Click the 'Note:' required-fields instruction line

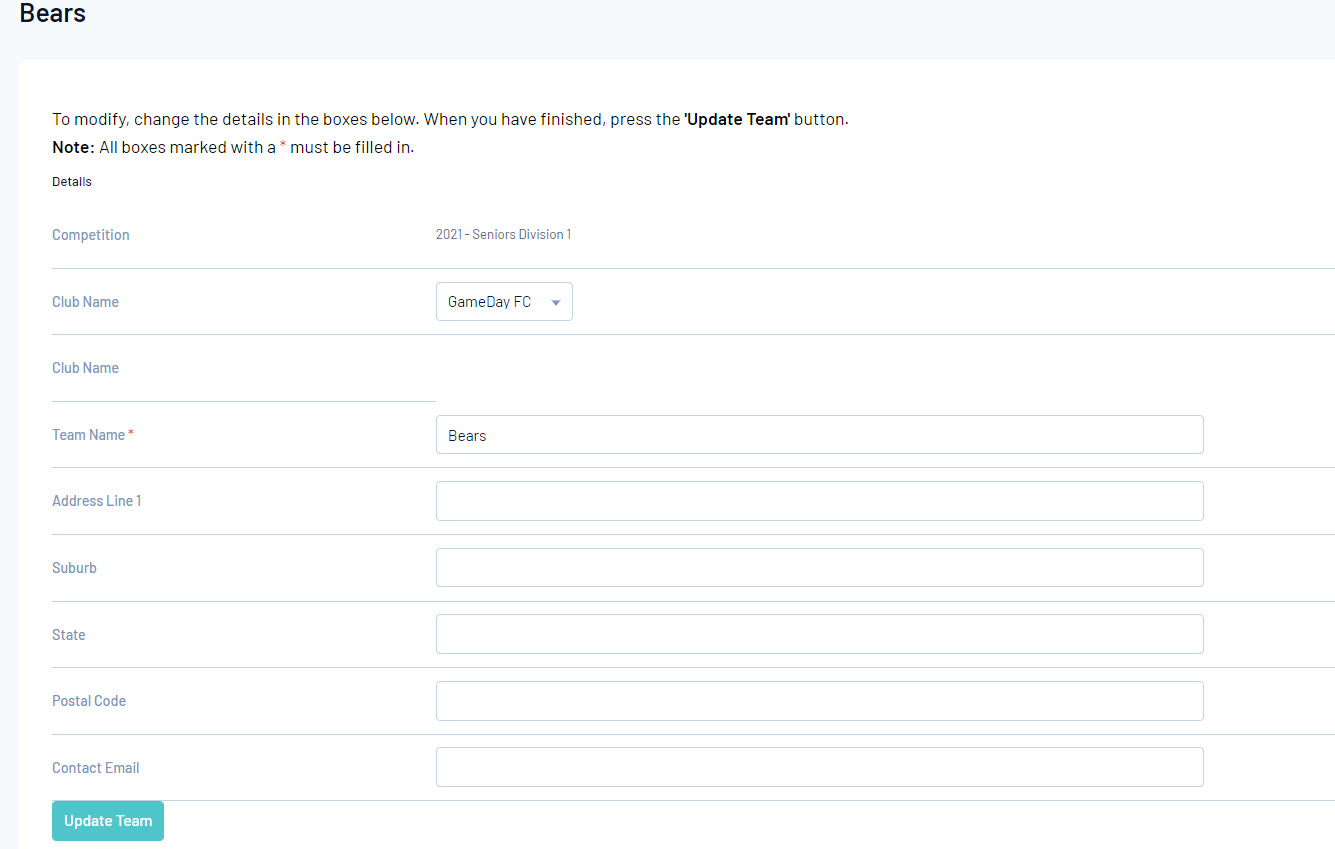[233, 147]
